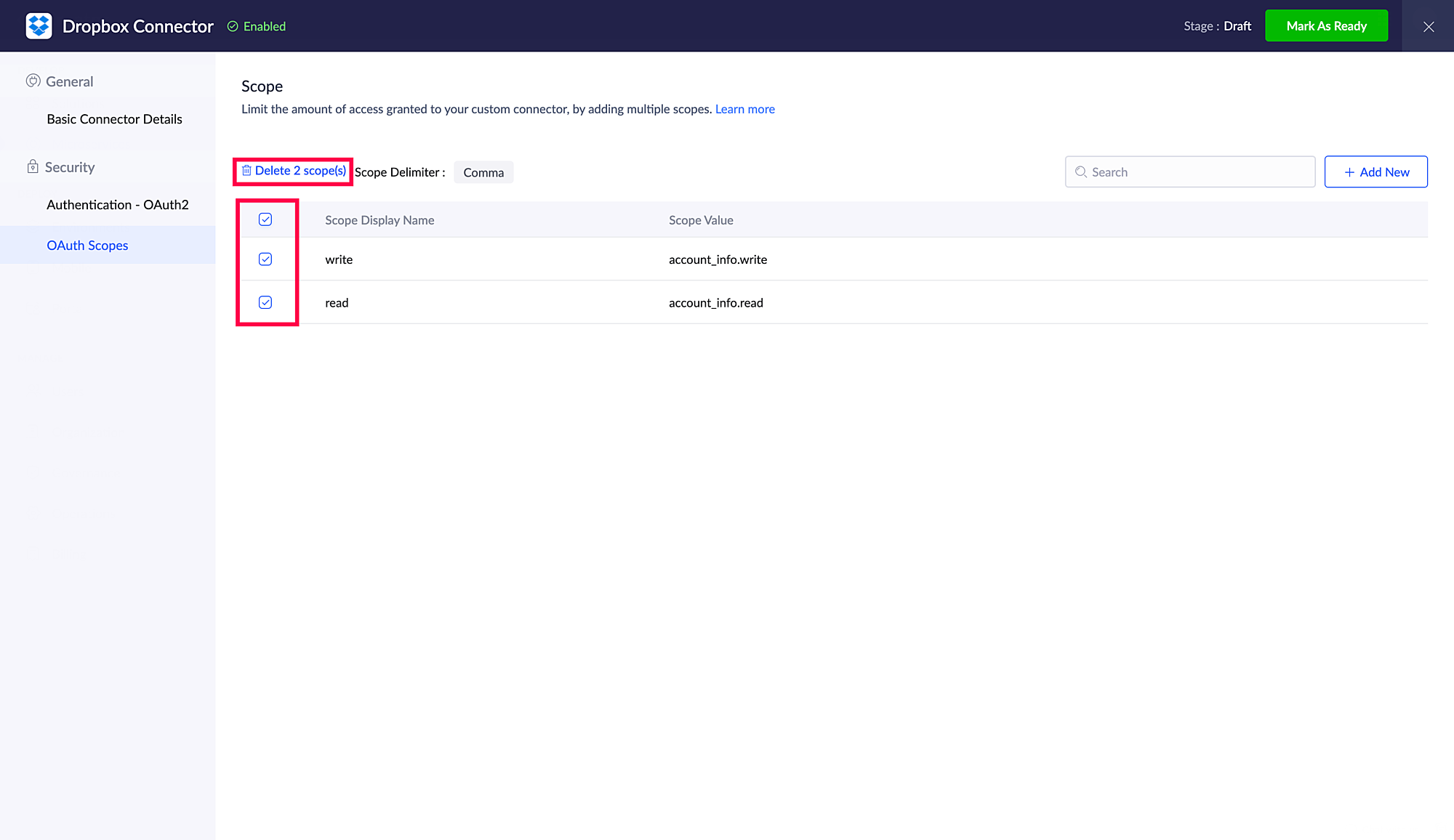Uncheck the write scope checkbox
Viewport: 1454px width, 840px height.
pyautogui.click(x=265, y=259)
